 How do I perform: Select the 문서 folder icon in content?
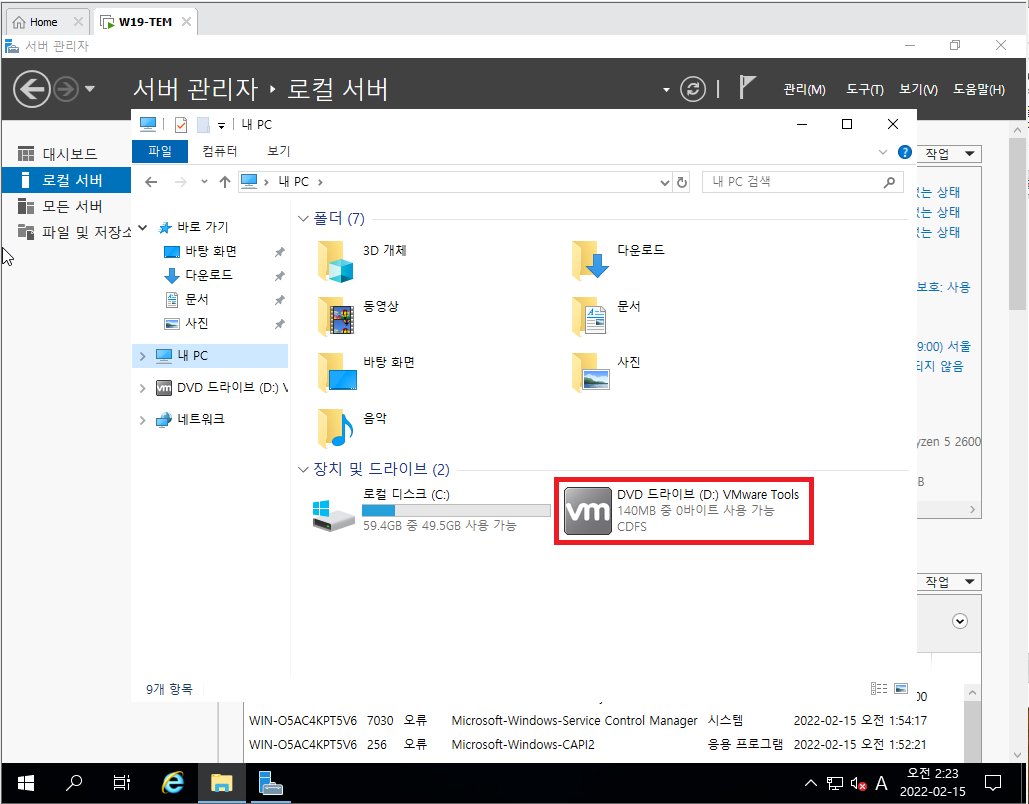point(591,317)
